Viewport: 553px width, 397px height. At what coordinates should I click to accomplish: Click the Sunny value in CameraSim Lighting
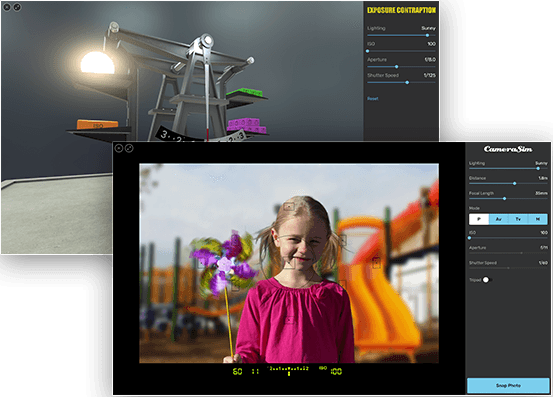(x=541, y=163)
